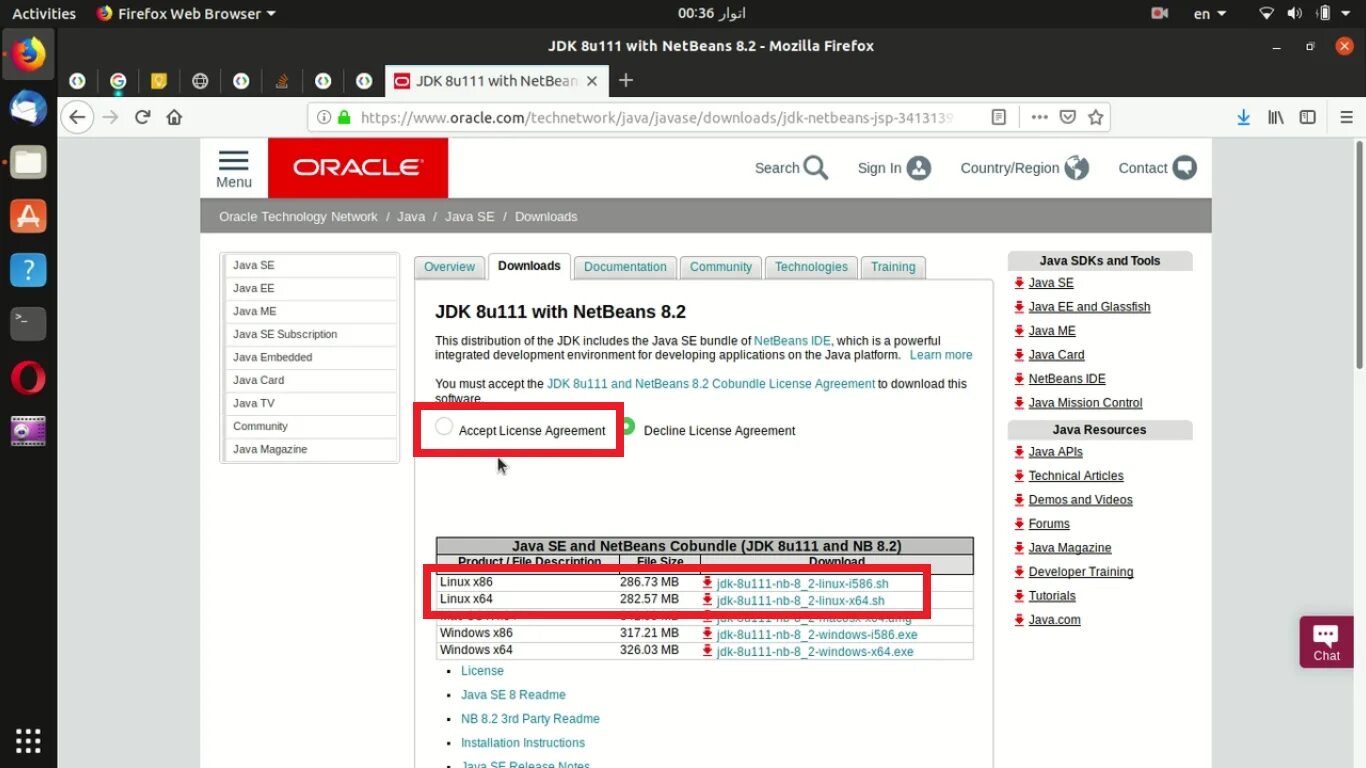Open Java EE and Glassfish sidebar link

point(1089,307)
